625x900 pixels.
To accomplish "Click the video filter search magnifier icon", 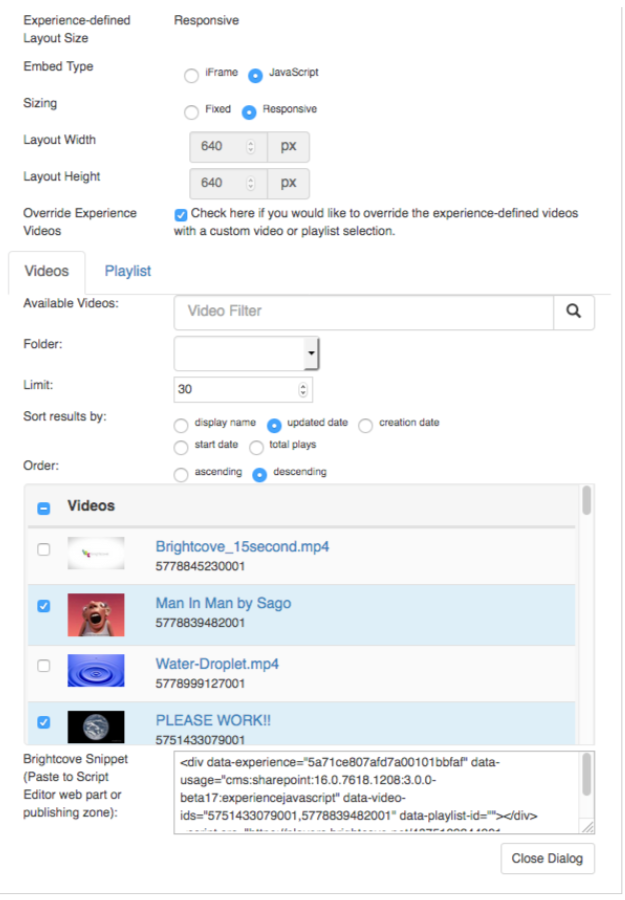I will [573, 312].
